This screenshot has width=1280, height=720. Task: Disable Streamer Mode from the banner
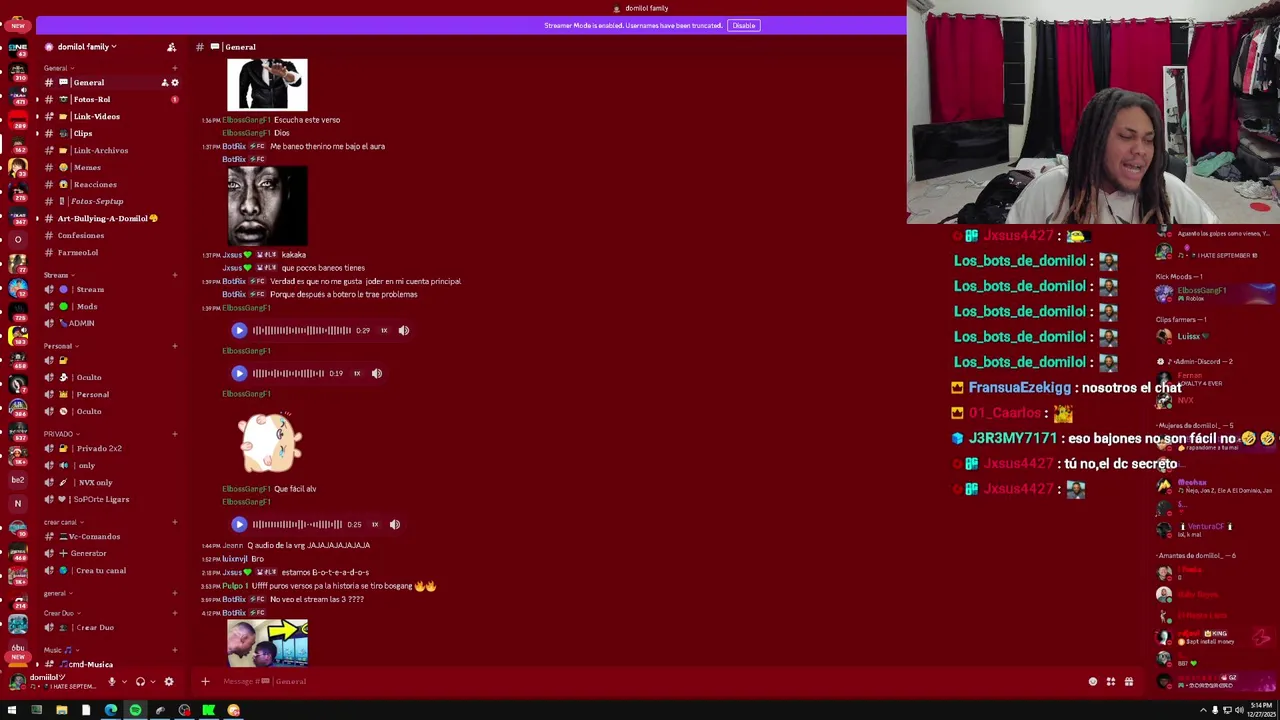pos(743,25)
